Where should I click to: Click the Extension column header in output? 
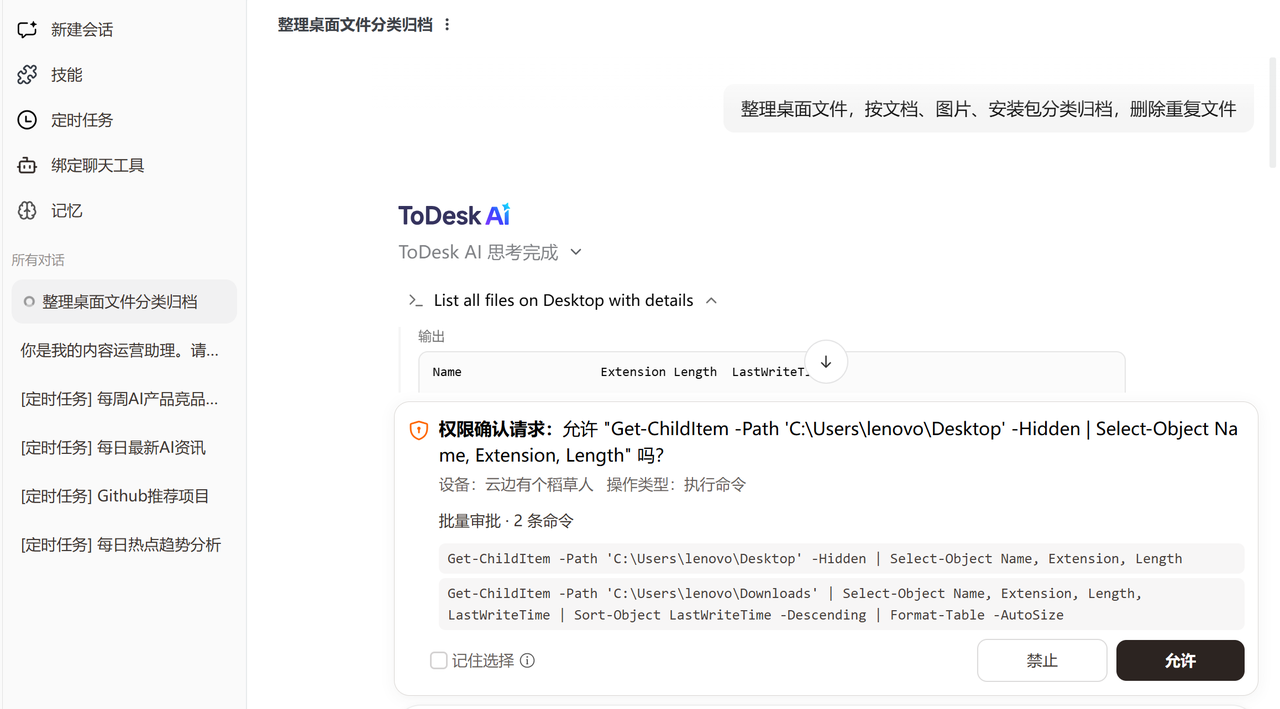(x=633, y=372)
